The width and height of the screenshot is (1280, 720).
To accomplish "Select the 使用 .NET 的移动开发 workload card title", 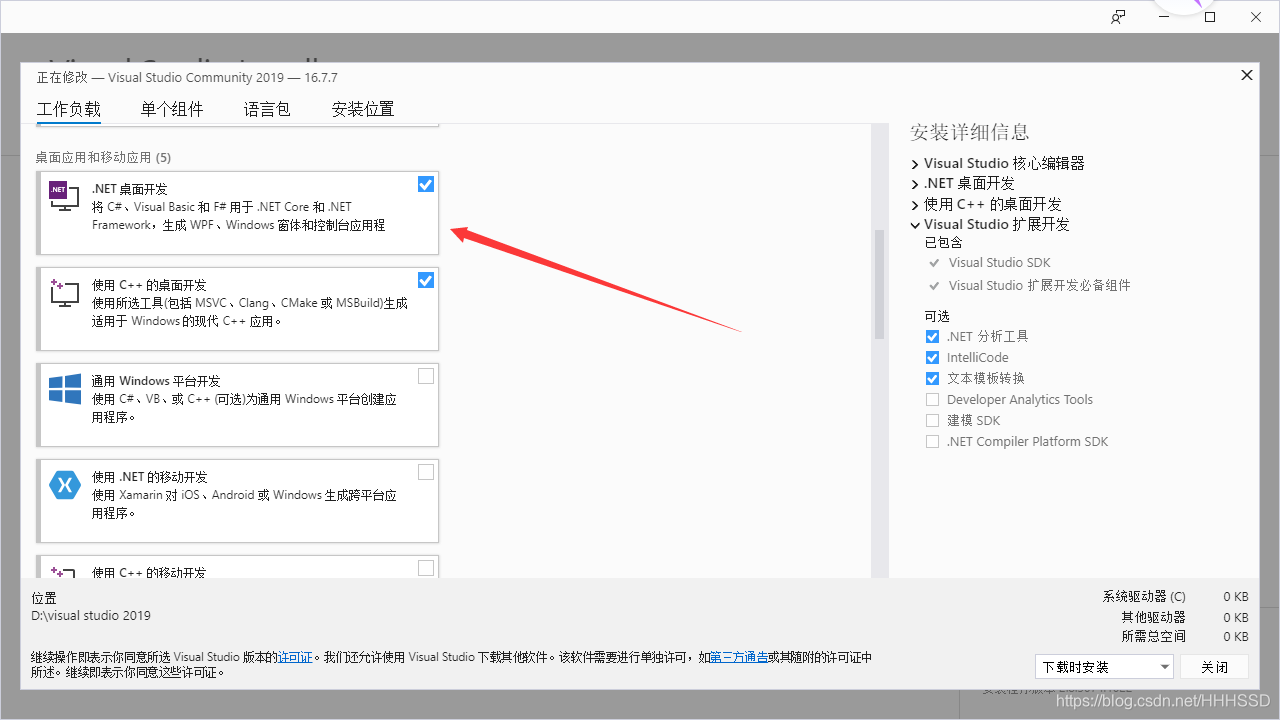I will [149, 477].
